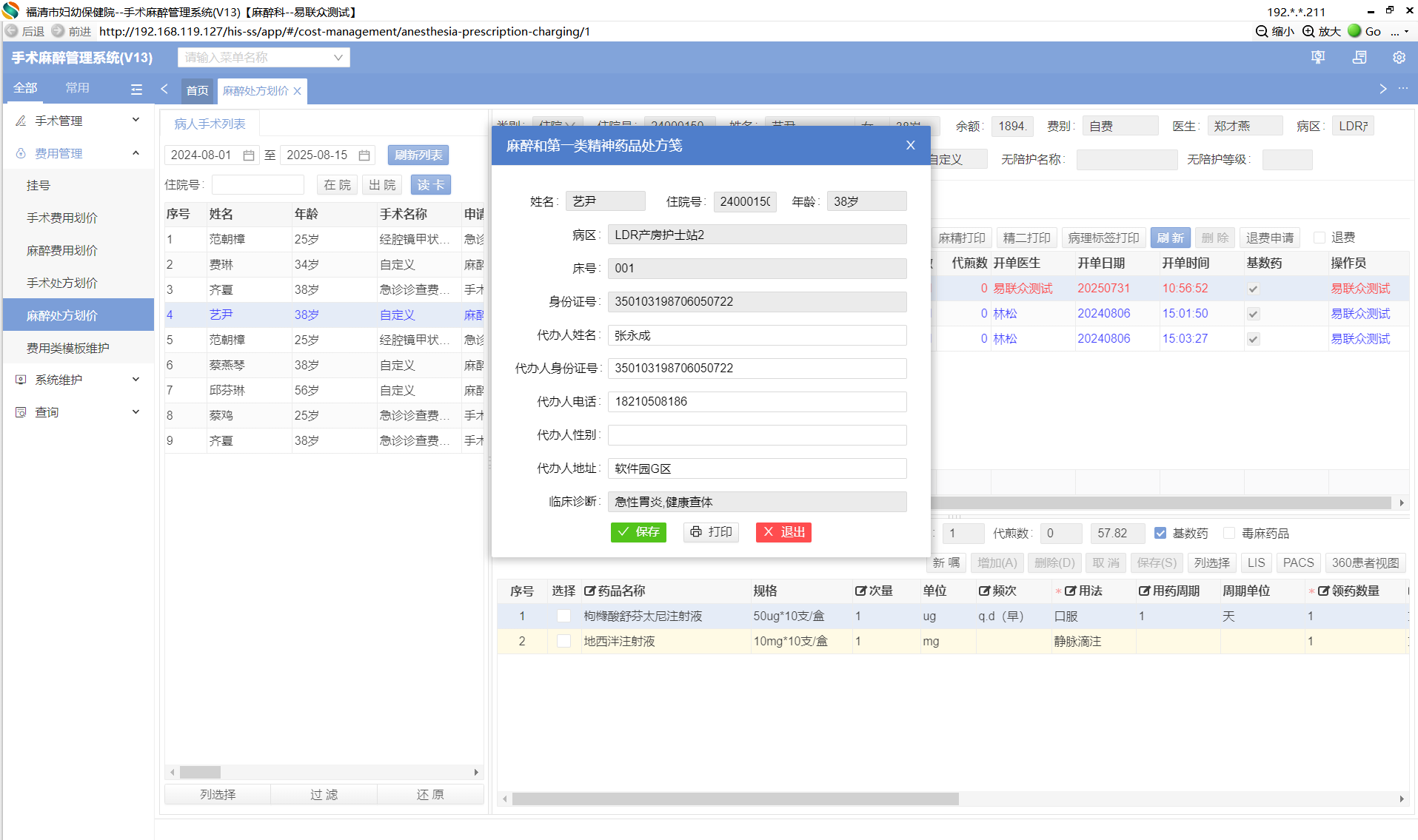Click the 读卡 button
The width and height of the screenshot is (1418, 840).
(431, 185)
